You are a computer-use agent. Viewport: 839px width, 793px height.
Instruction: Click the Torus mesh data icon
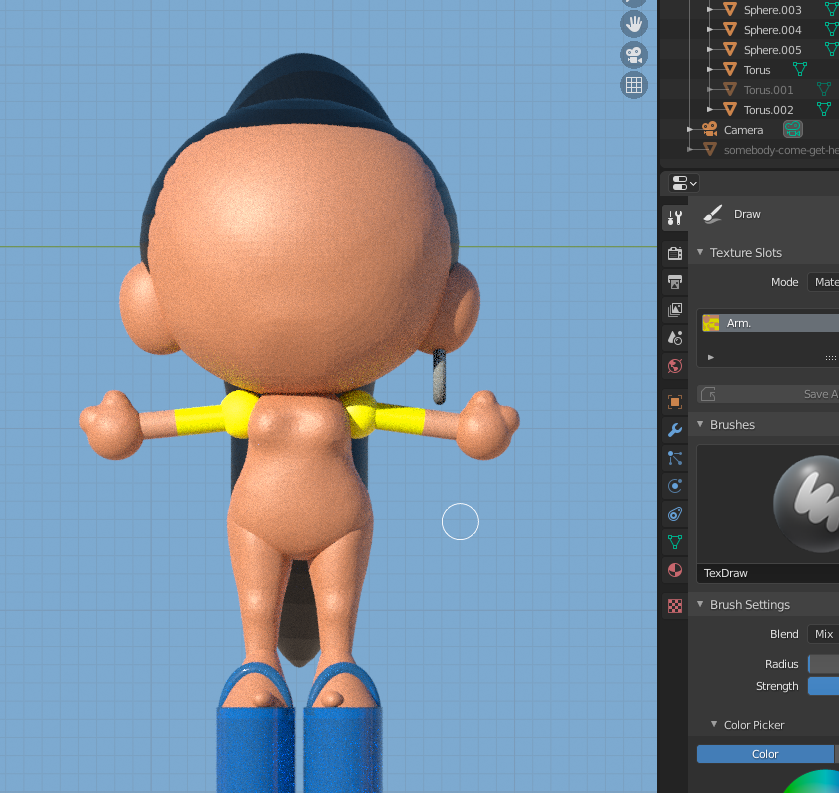click(800, 69)
